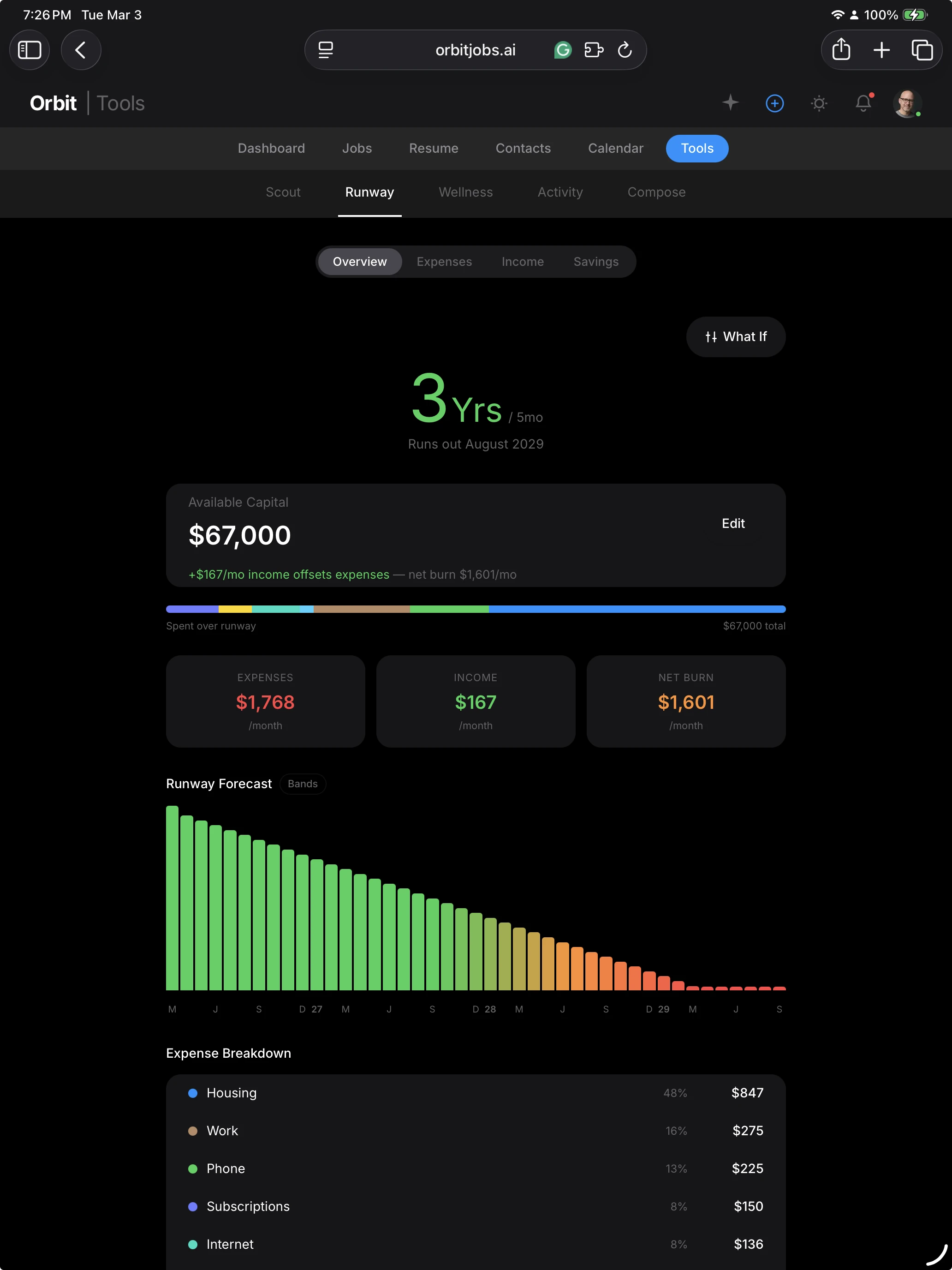Select the Housing expense row
The image size is (952, 1270).
click(476, 1093)
